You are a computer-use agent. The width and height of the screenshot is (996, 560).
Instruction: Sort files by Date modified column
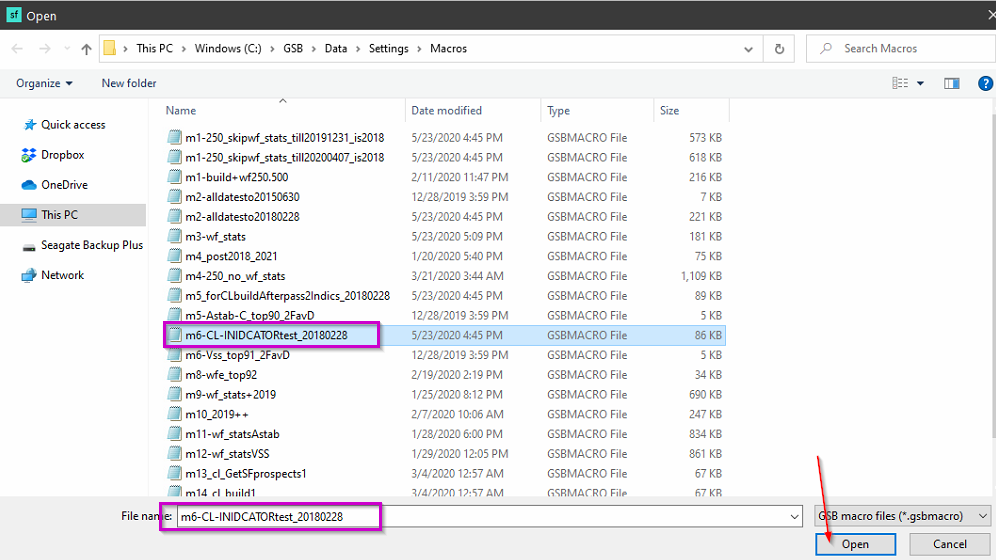tap(446, 111)
